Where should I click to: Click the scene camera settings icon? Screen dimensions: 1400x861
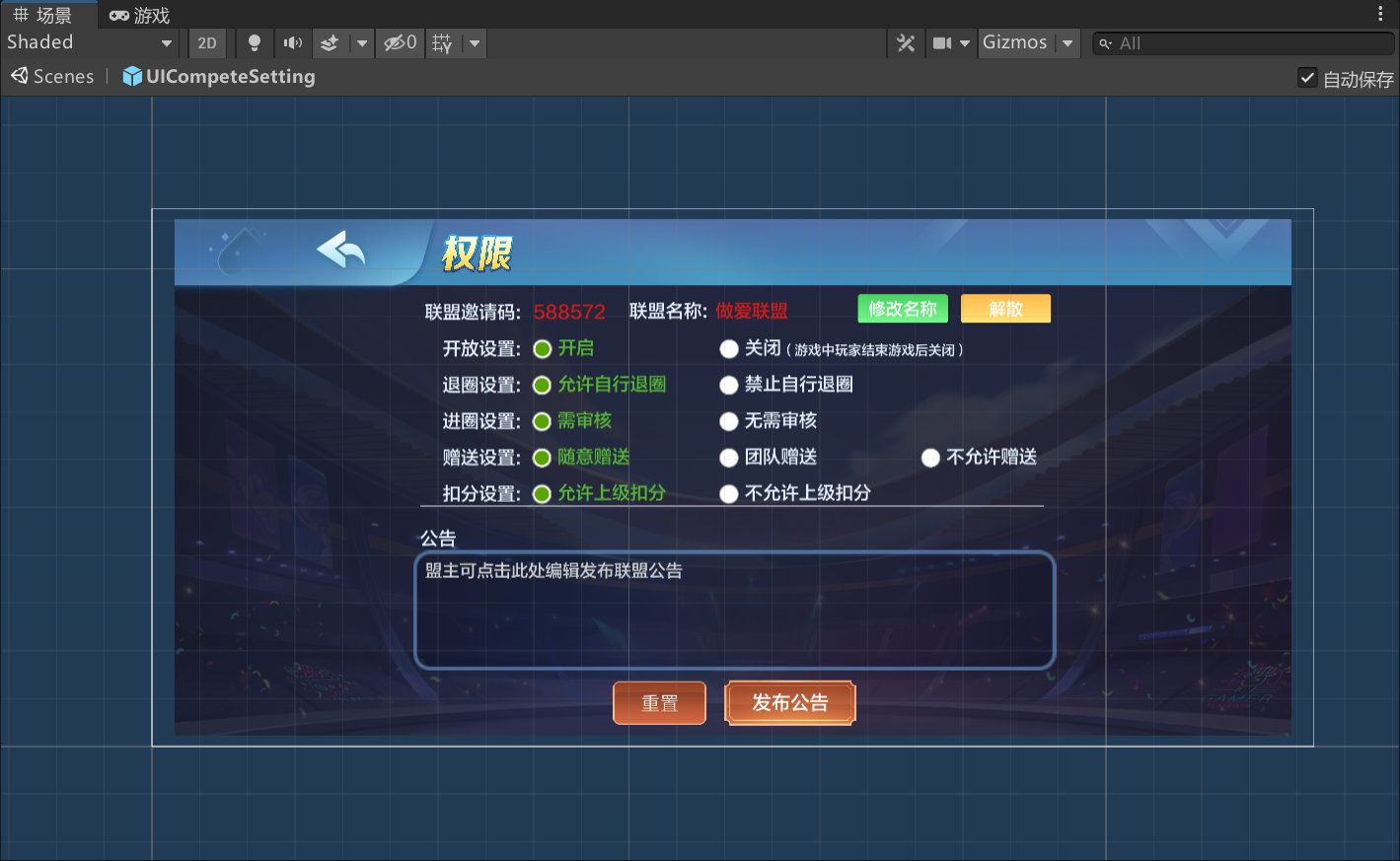tap(942, 43)
